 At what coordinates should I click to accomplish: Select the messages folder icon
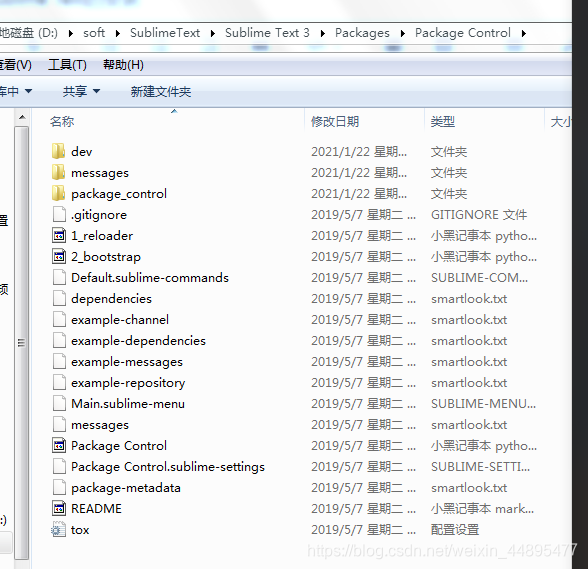[58, 173]
